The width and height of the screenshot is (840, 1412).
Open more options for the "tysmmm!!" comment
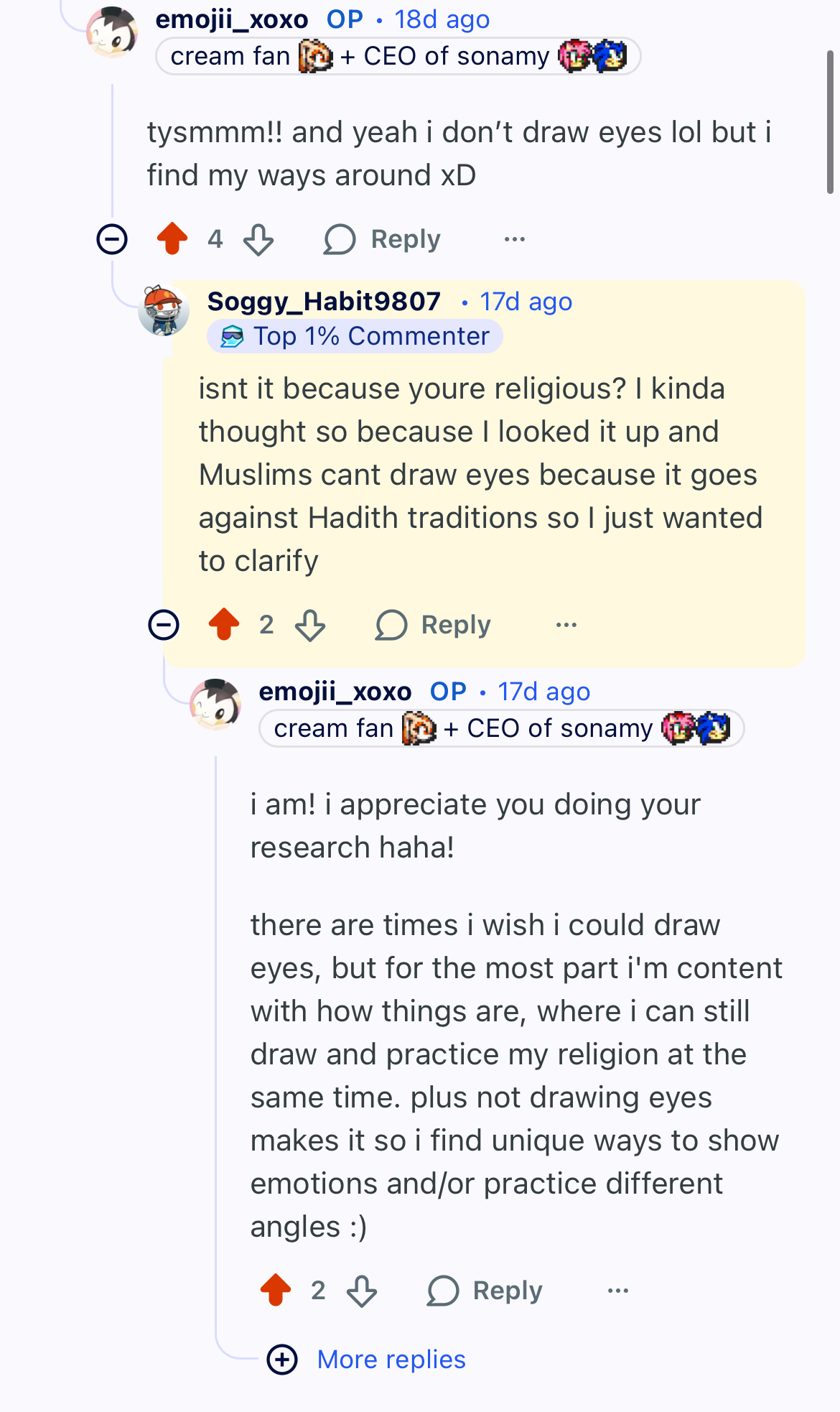point(515,239)
